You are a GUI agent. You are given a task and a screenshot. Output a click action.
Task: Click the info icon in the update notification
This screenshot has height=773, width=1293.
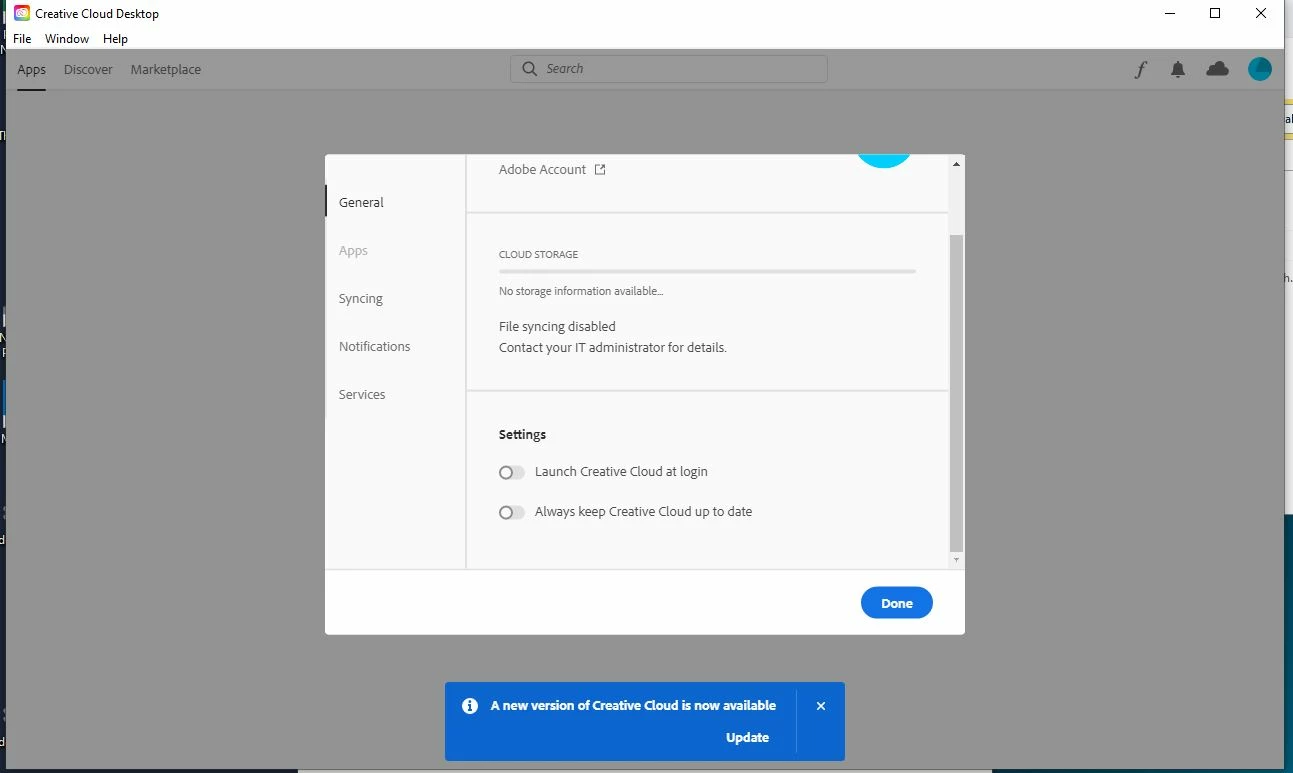pyautogui.click(x=470, y=705)
